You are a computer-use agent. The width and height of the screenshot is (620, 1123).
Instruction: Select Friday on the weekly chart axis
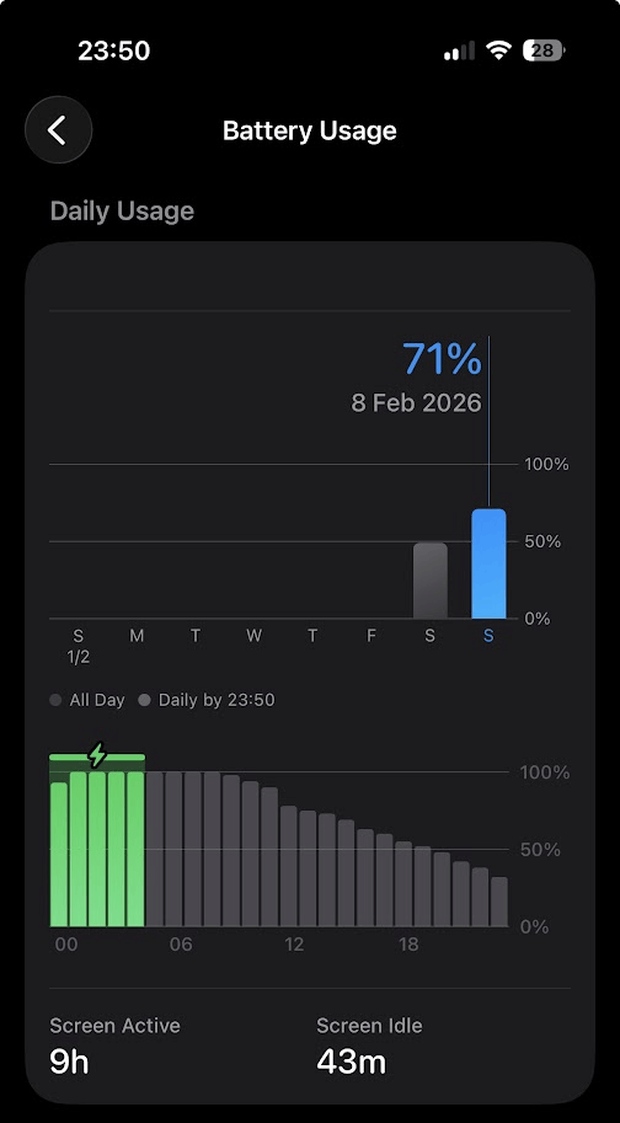coord(371,637)
